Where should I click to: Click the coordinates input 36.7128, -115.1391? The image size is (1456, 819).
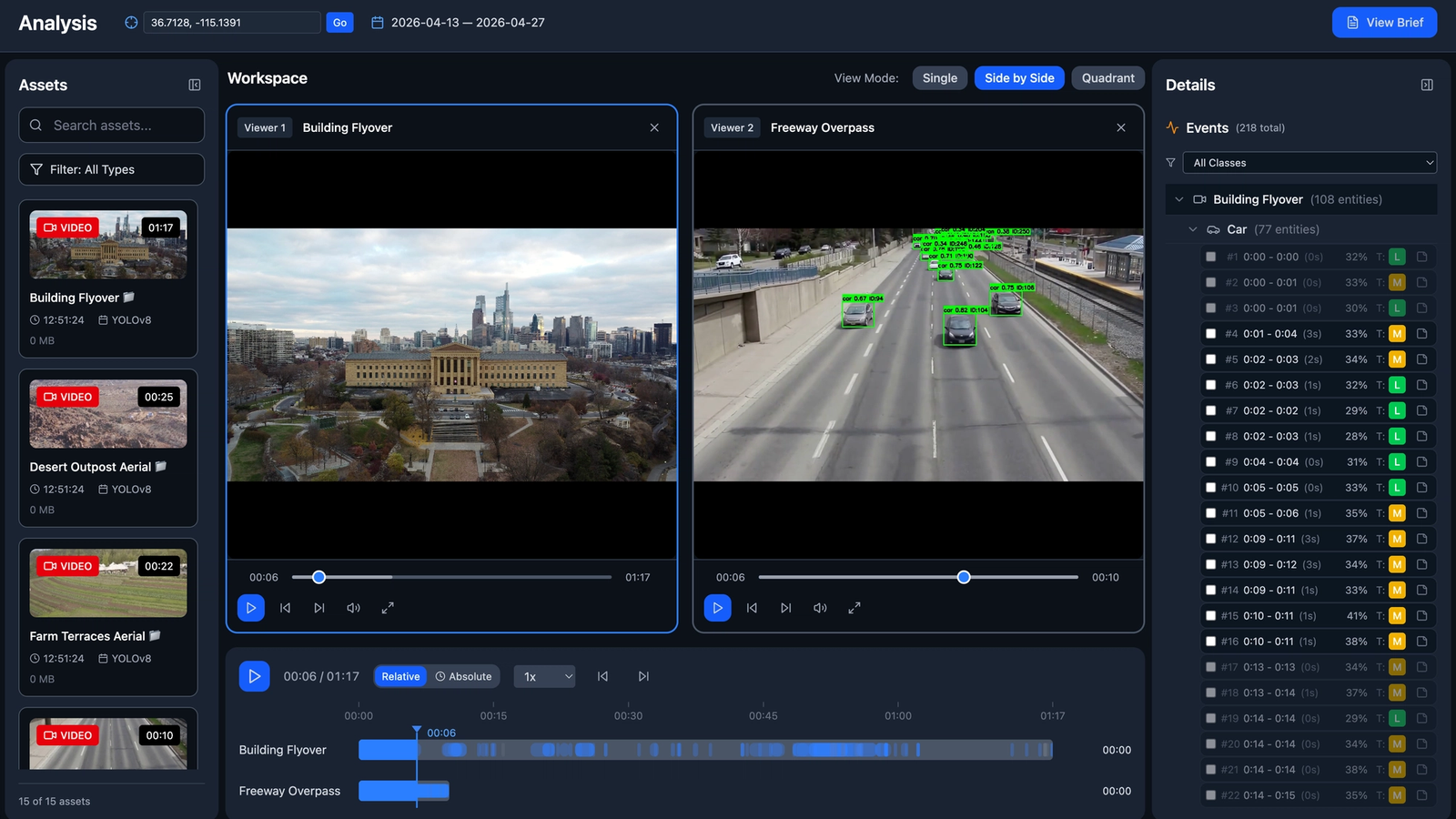point(232,23)
